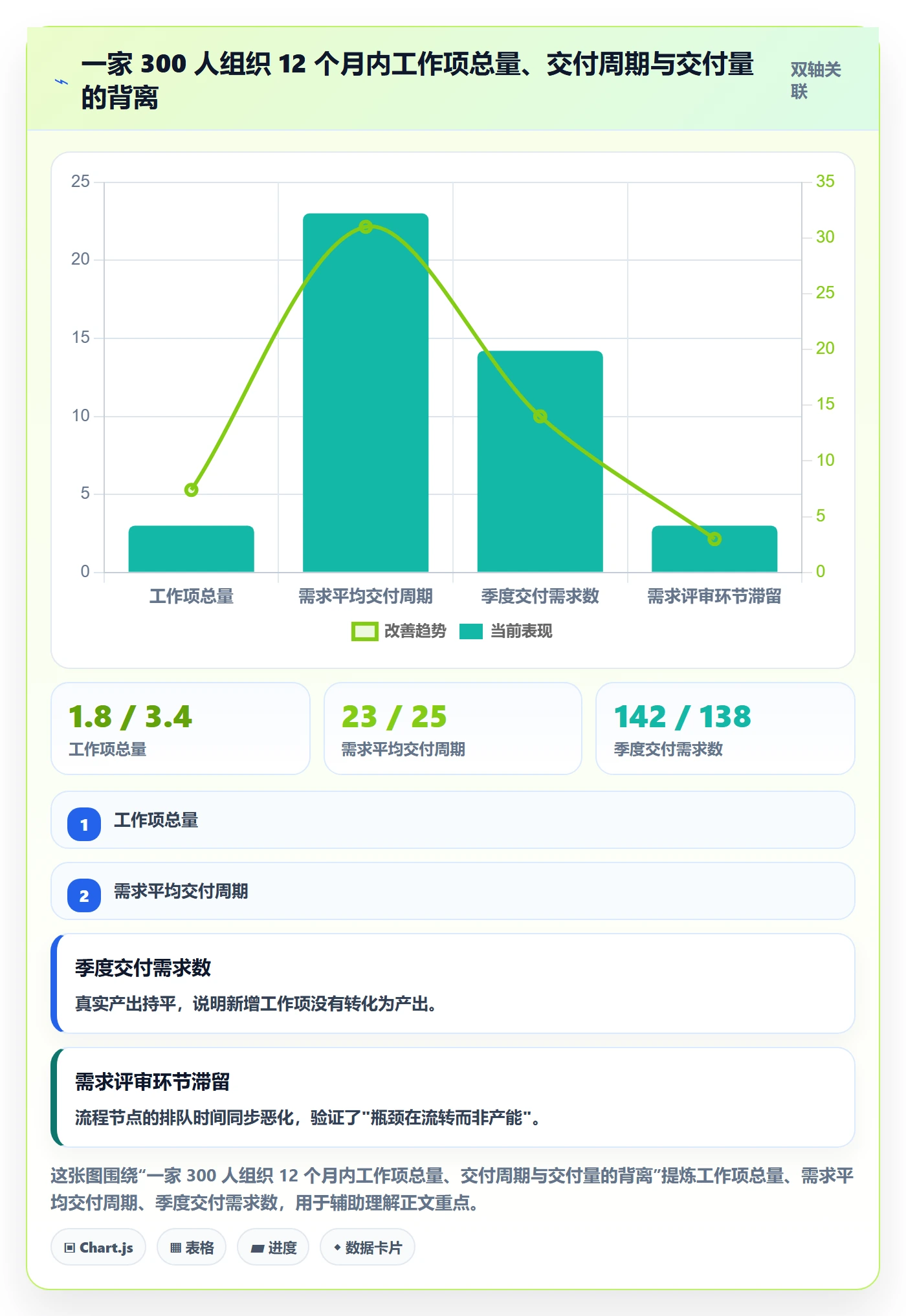Click the line point above 工作项总量
Image resolution: width=906 pixels, height=1316 pixels.
[191, 490]
